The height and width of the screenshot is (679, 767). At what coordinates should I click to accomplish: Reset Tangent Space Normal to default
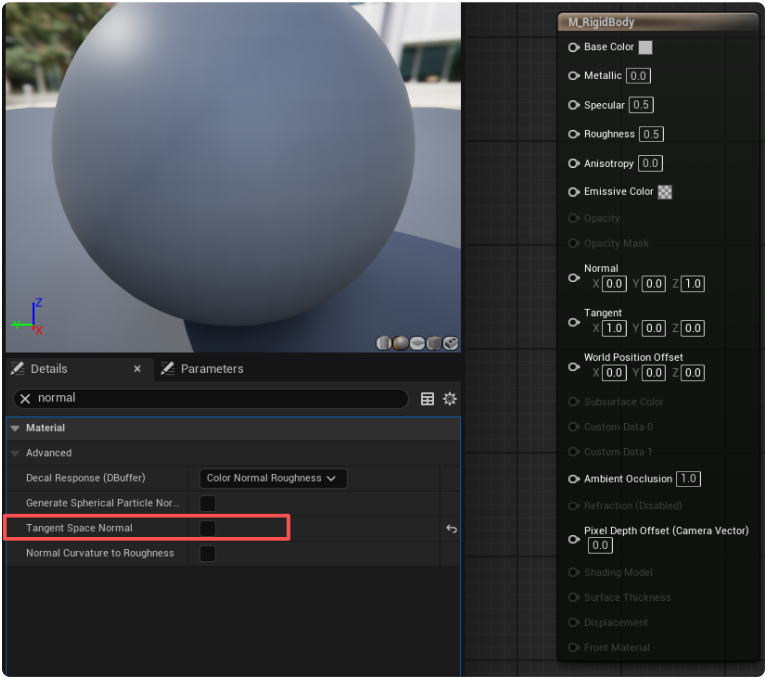click(451, 528)
